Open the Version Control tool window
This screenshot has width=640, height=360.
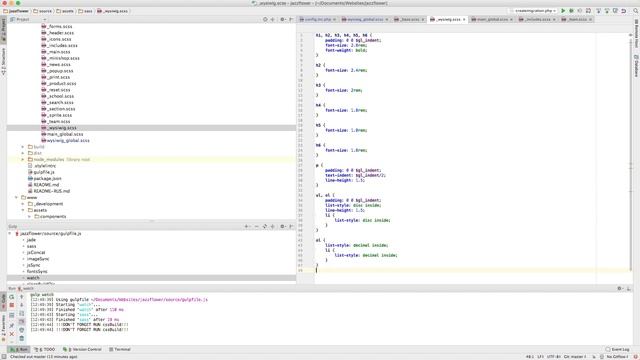pos(82,349)
